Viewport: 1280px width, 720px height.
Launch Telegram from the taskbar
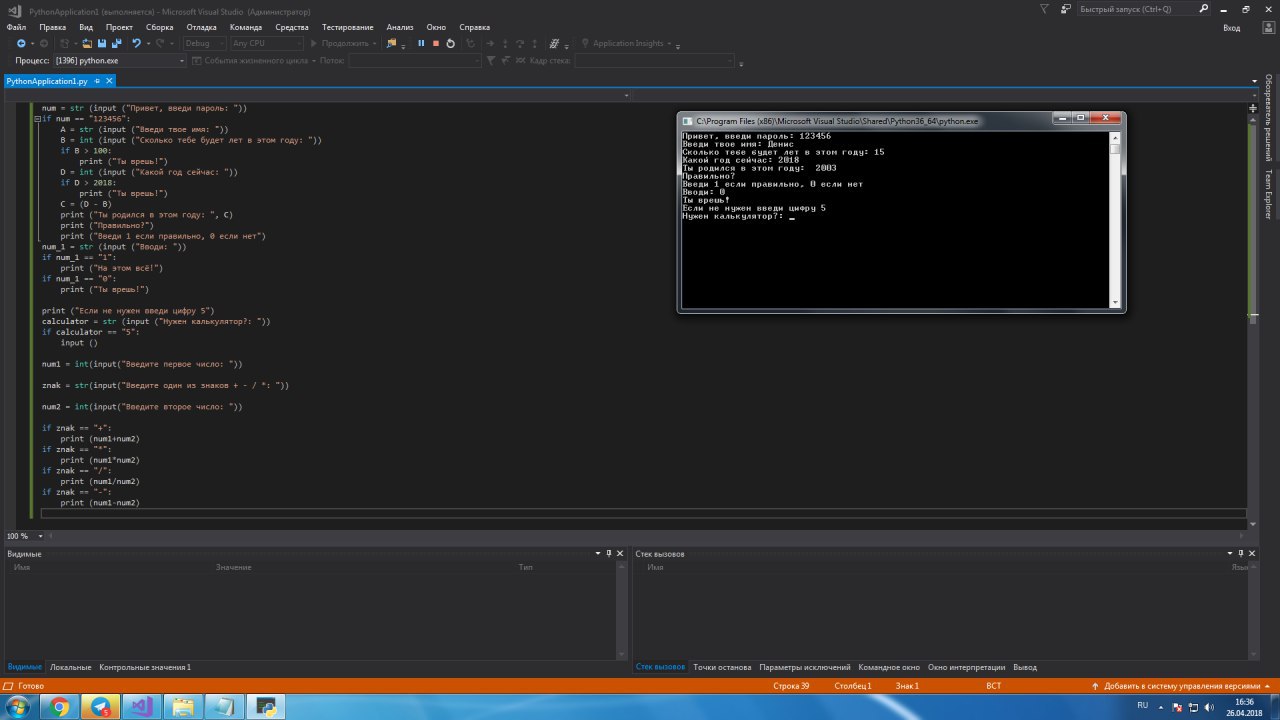(x=101, y=707)
